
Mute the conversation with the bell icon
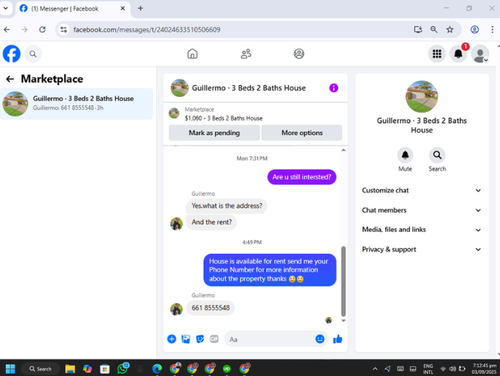[x=405, y=155]
